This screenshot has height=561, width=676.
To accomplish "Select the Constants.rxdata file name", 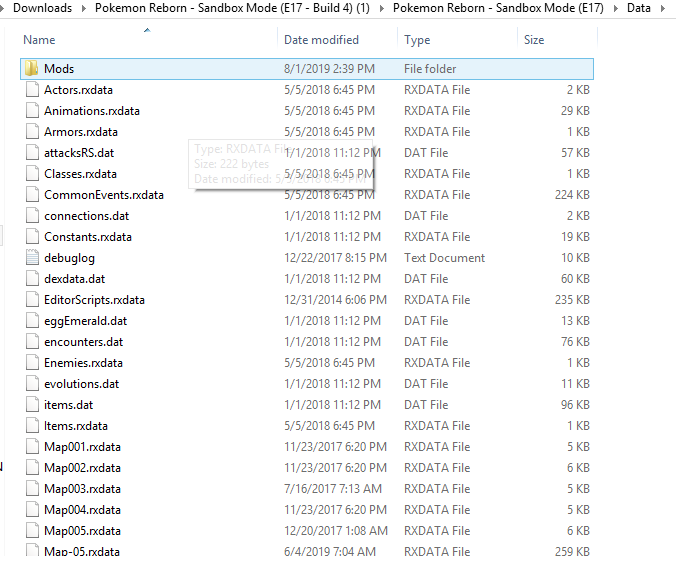I will pos(87,237).
